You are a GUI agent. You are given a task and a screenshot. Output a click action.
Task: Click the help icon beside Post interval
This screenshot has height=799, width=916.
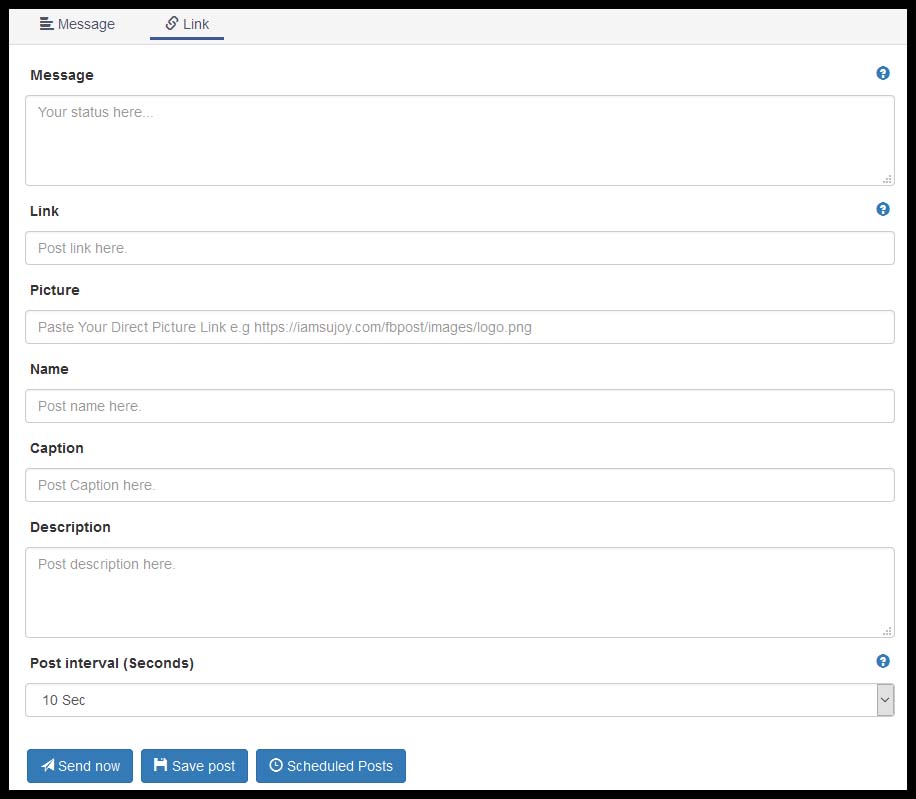coord(883,661)
